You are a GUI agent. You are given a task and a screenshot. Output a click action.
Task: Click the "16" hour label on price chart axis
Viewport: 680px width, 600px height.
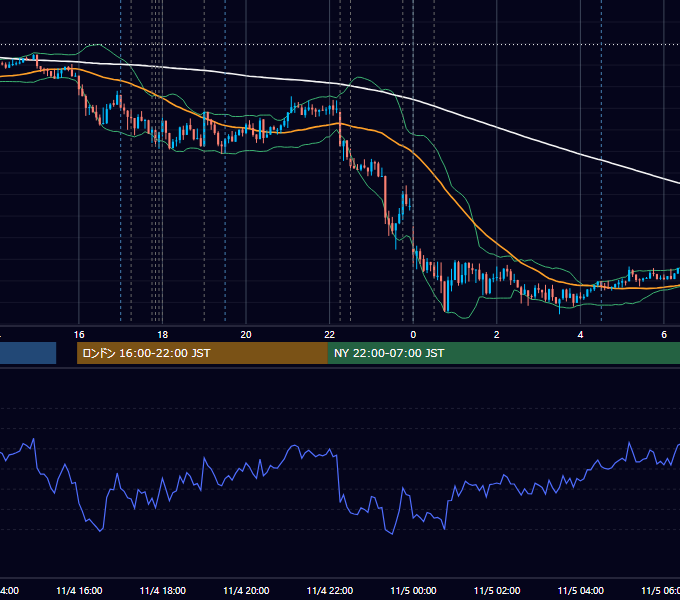click(x=79, y=335)
